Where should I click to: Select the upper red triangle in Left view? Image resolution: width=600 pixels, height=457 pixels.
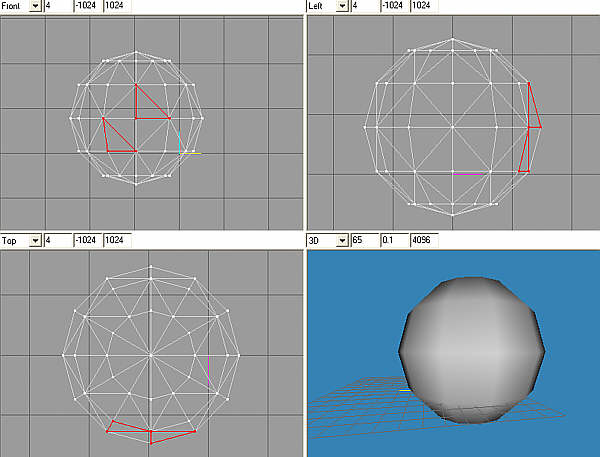(533, 113)
